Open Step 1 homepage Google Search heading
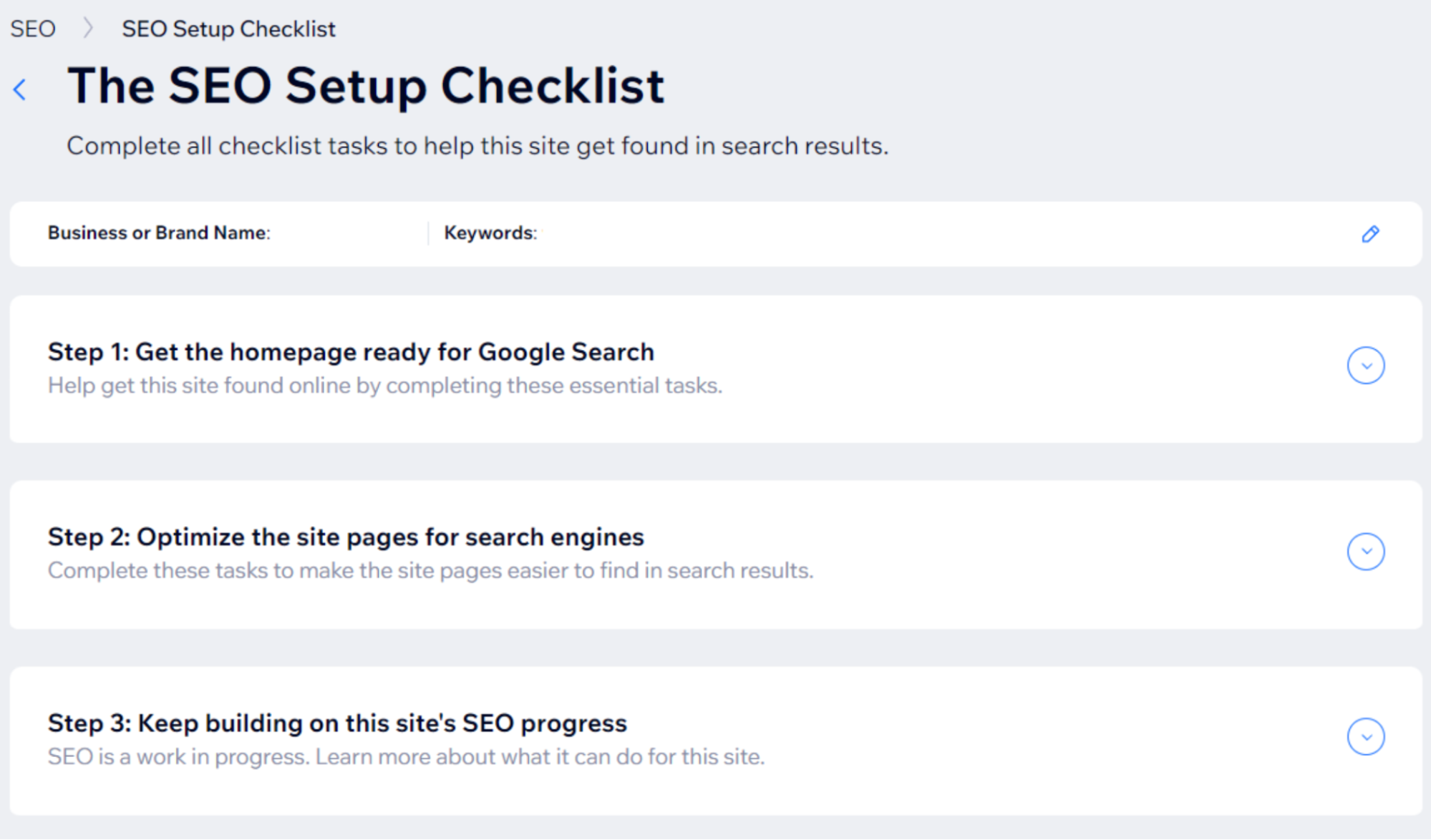Screen dimensions: 1431x840 (x=351, y=352)
